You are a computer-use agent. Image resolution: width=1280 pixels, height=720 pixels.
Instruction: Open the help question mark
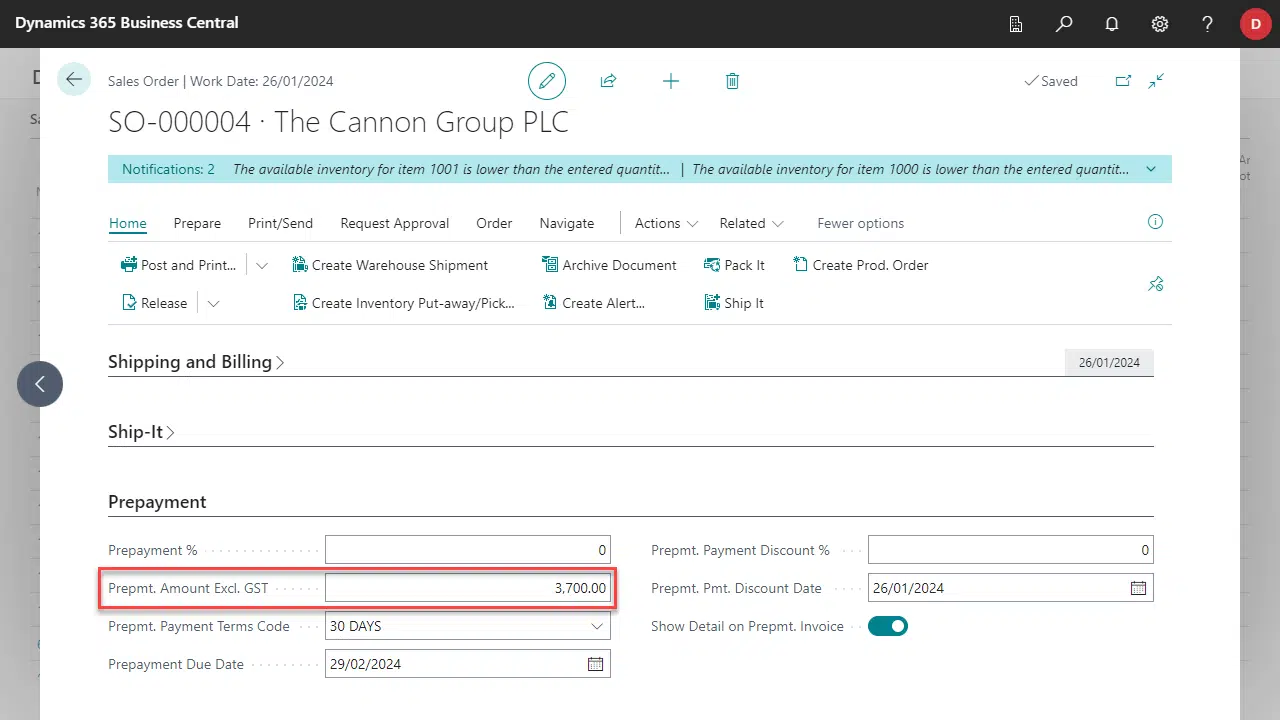[x=1208, y=24]
